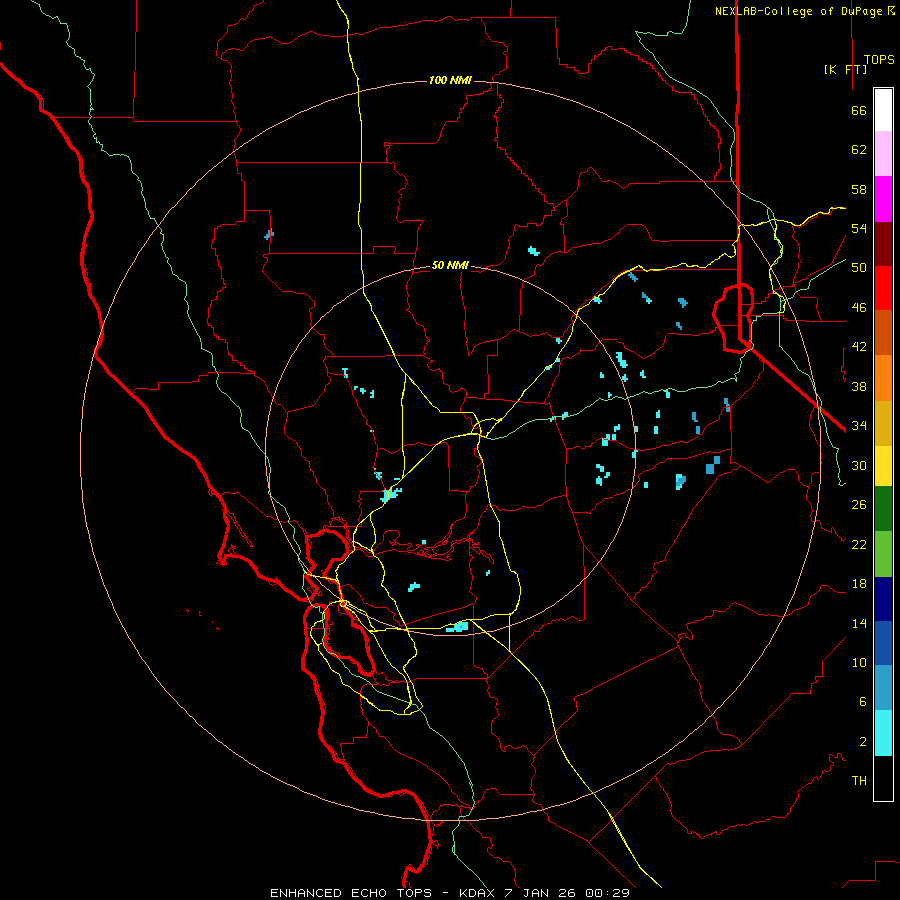Click the steel blue 10 kft swatch
The height and width of the screenshot is (900, 900).
(883, 688)
